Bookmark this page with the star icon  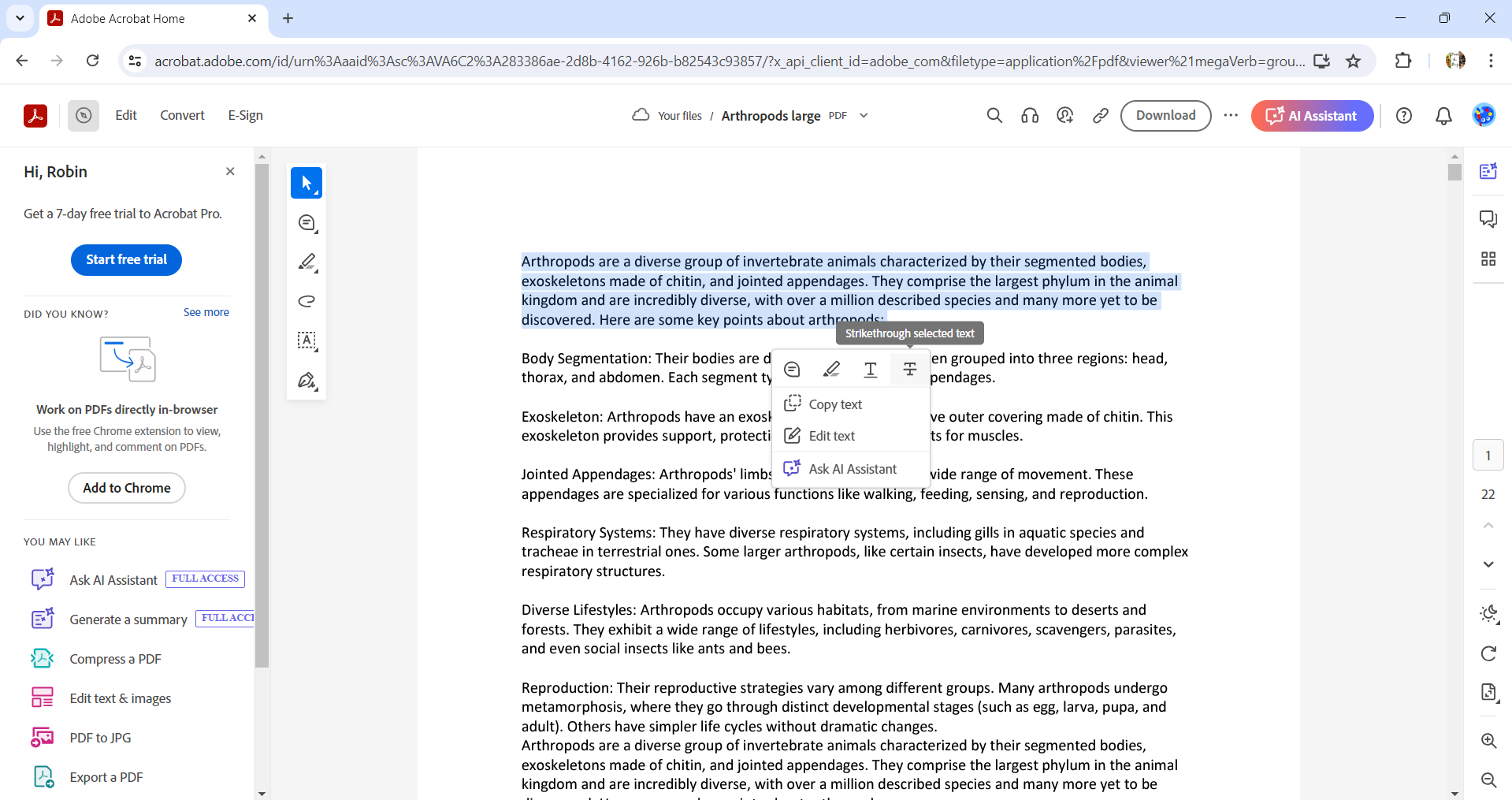coord(1354,61)
